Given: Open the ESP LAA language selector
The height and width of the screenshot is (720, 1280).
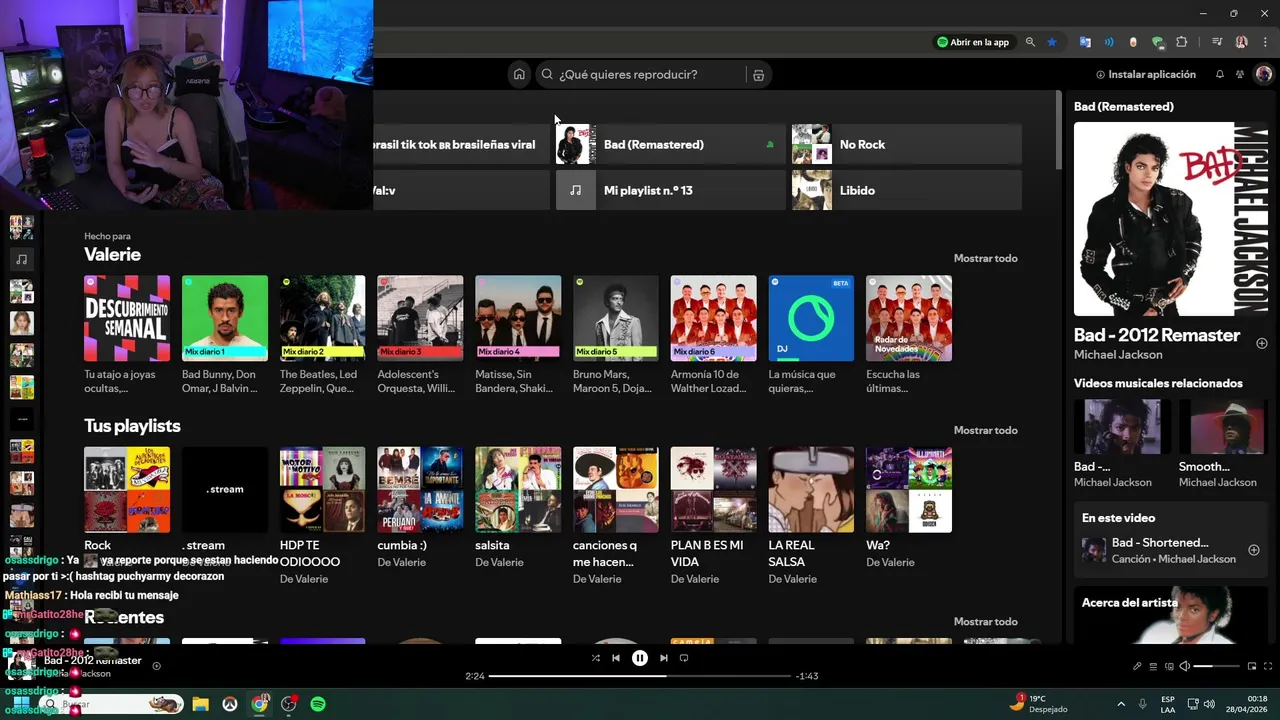Looking at the screenshot, I should click(x=1168, y=704).
